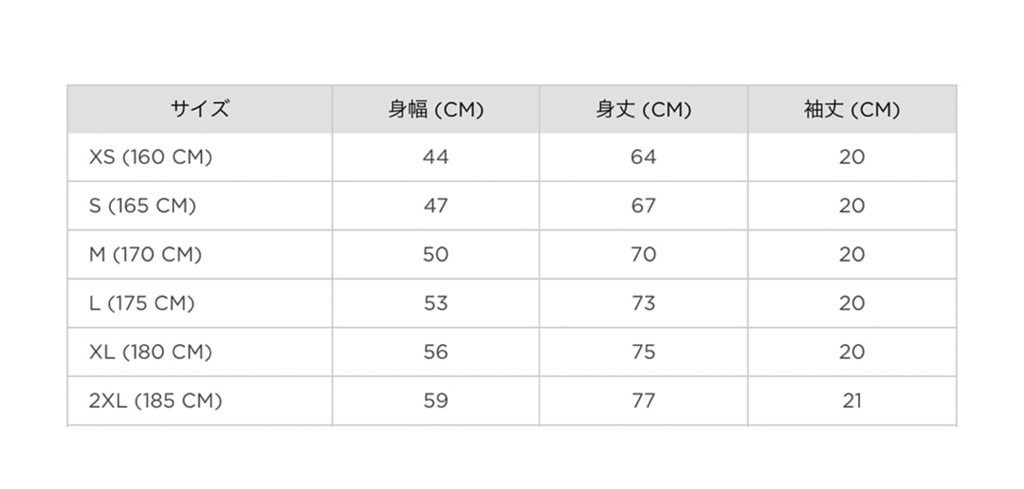Image resolution: width=1024 pixels, height=489 pixels.
Task: Click the サイズ column header
Action: (199, 109)
